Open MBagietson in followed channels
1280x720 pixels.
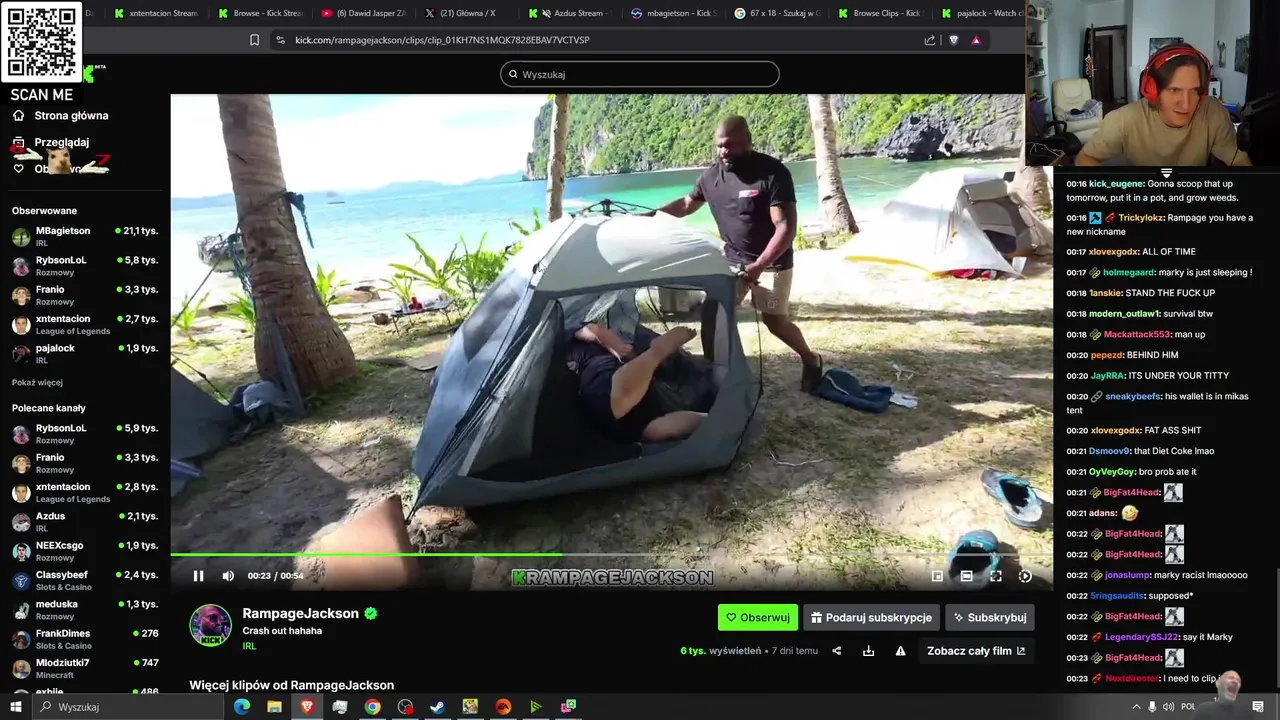[x=85, y=236]
